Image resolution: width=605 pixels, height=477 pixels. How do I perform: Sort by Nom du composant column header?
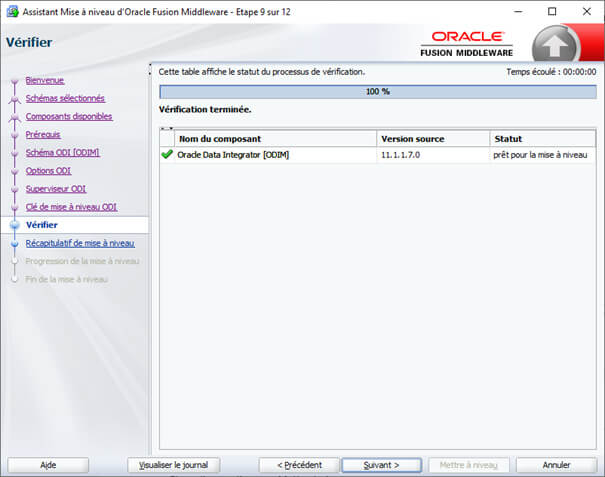[275, 139]
